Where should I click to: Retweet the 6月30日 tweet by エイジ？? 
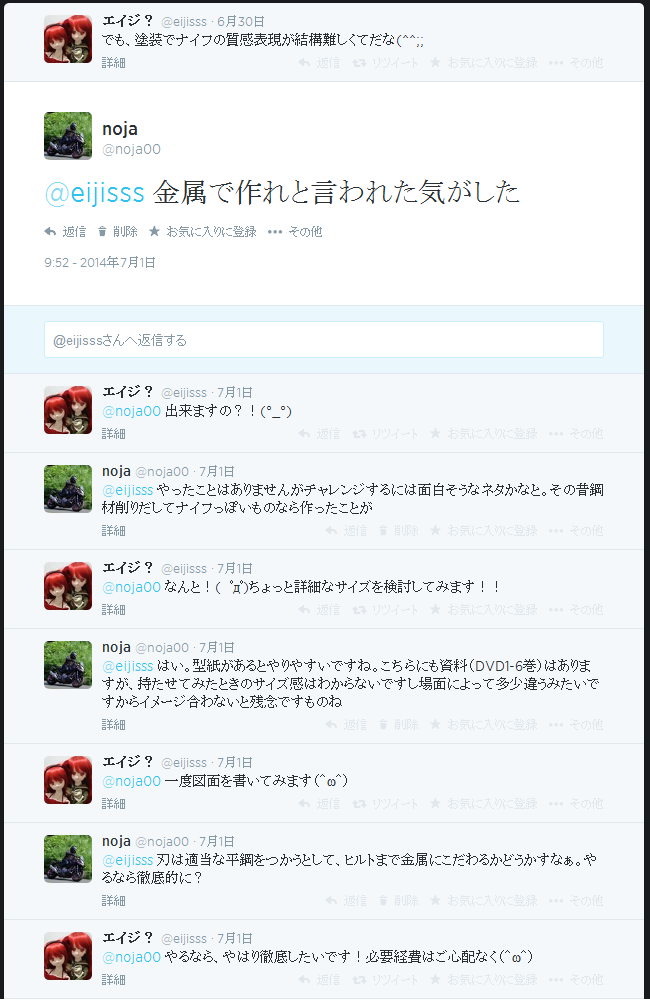coord(385,62)
